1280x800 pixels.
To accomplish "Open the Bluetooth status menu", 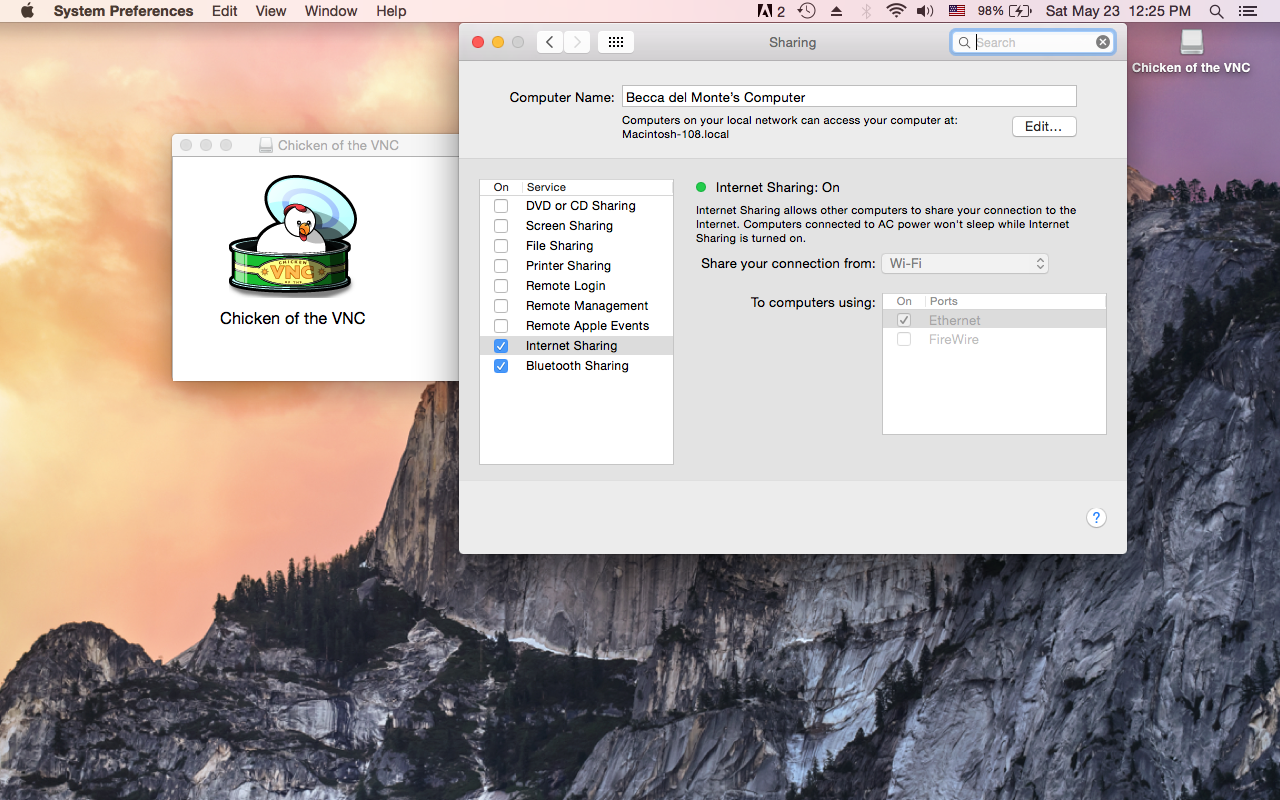I will [x=866, y=11].
